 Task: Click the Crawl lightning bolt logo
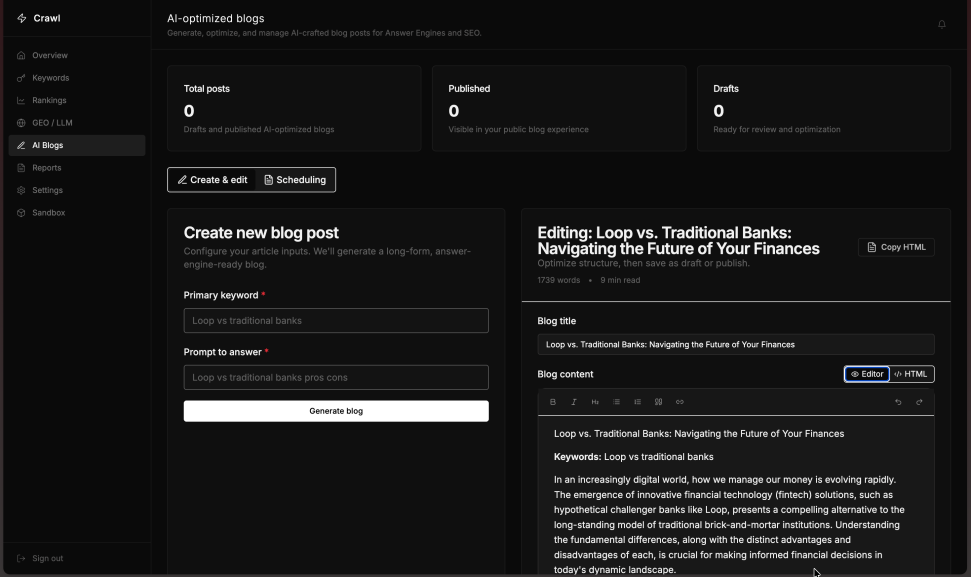22,19
